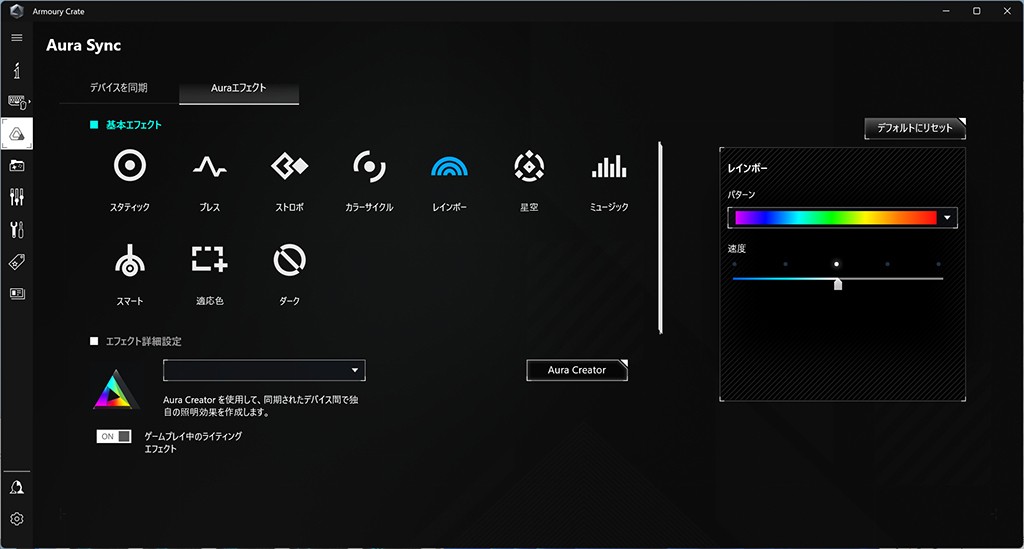Open the Aura Sync triangle icon in the sidebar
The height and width of the screenshot is (549, 1024).
click(17, 134)
